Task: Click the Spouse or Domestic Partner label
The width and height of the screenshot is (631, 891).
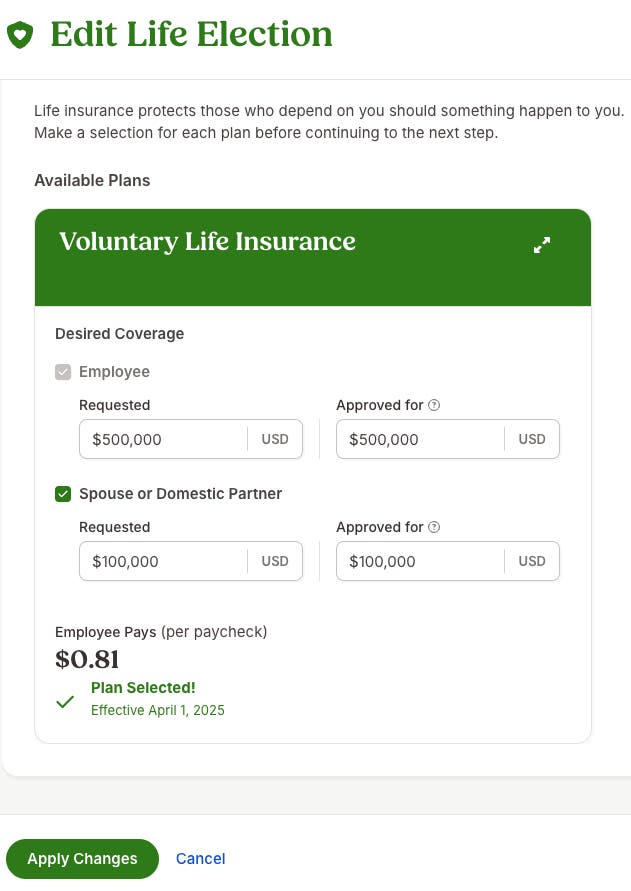Action: [x=181, y=494]
